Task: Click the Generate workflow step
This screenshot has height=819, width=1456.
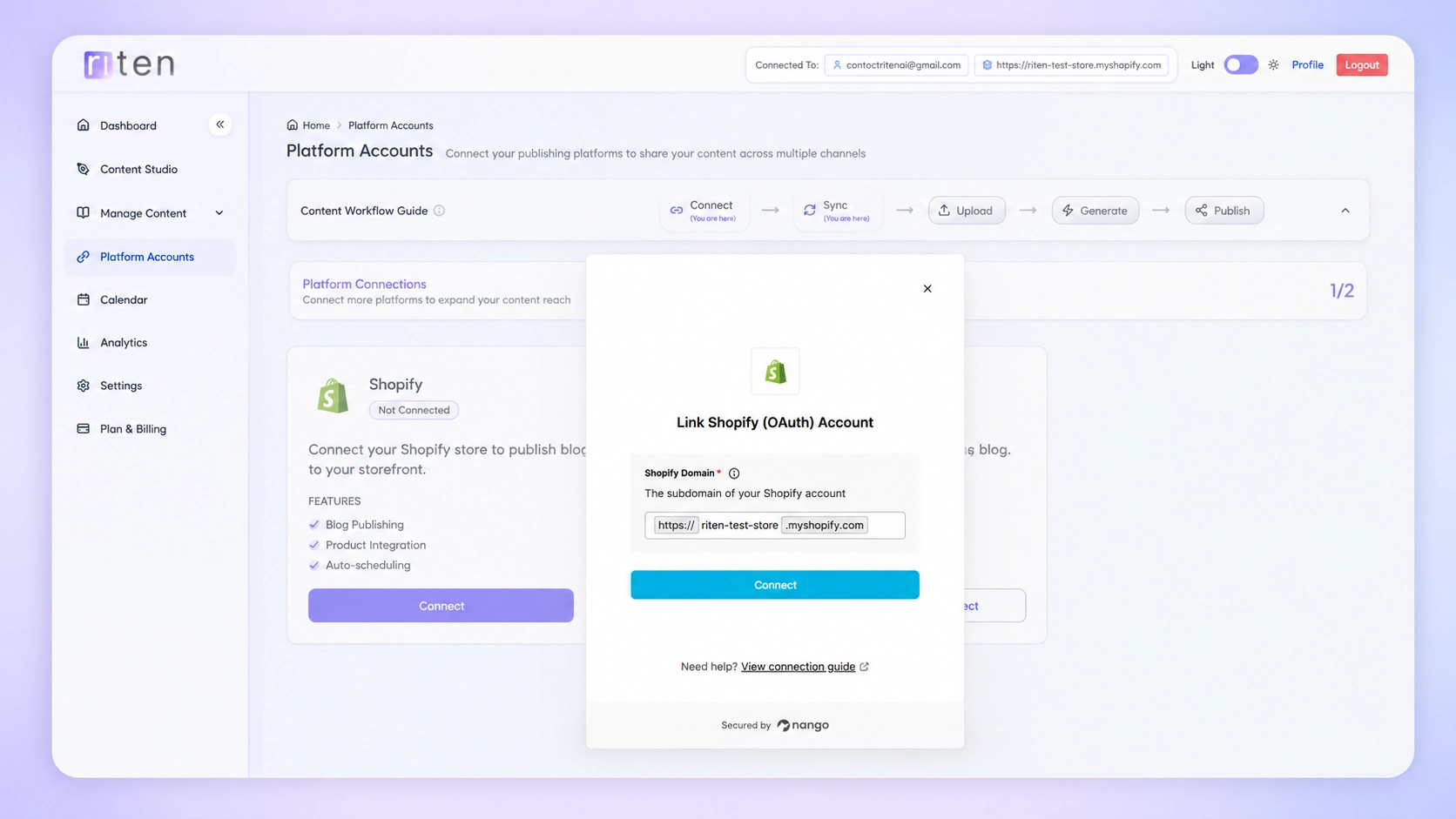Action: (1095, 211)
